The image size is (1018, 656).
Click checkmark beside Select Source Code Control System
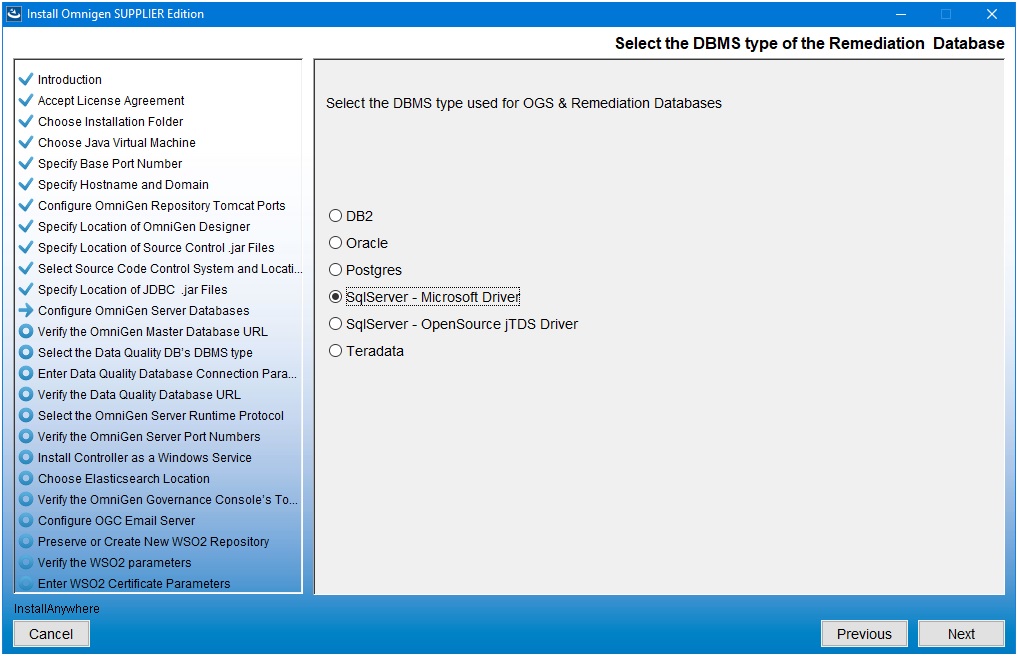coord(26,268)
